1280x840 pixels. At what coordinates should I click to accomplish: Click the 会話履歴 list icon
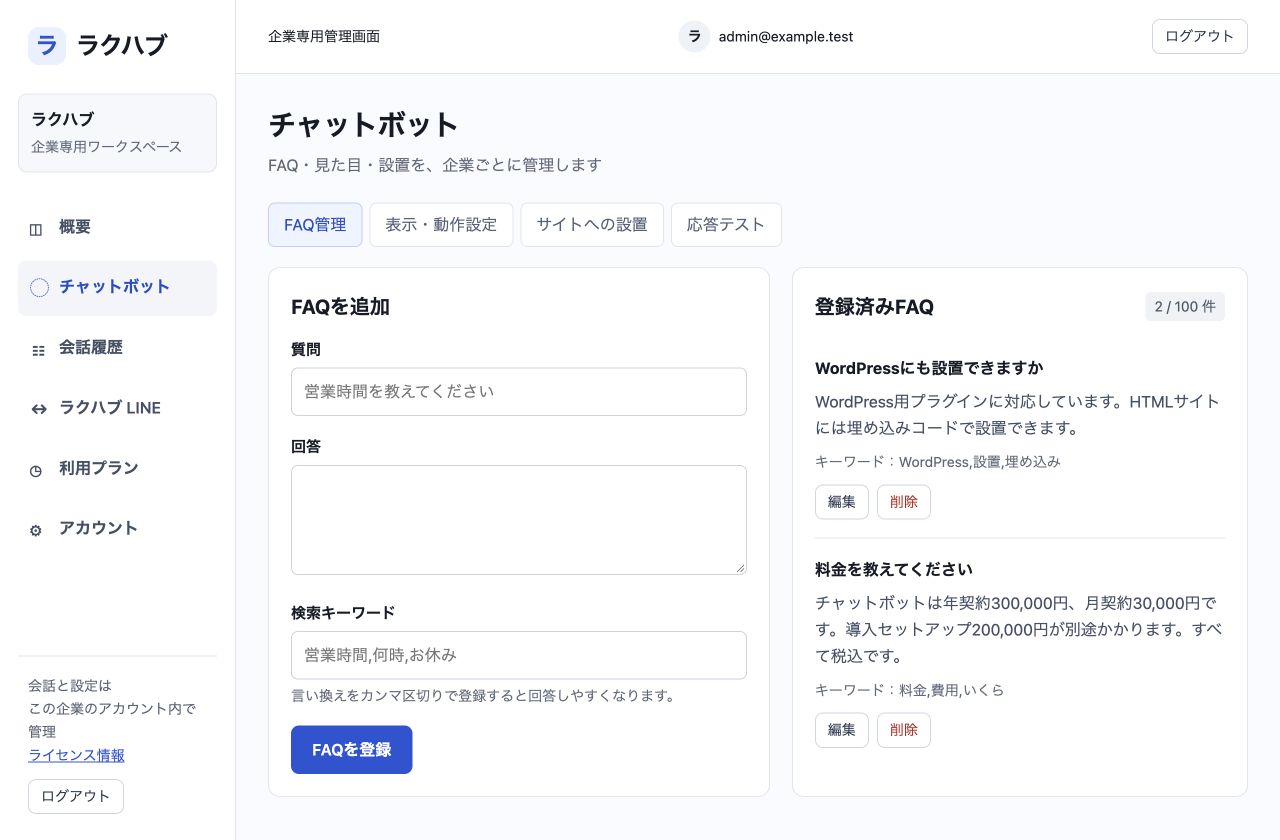coord(38,350)
